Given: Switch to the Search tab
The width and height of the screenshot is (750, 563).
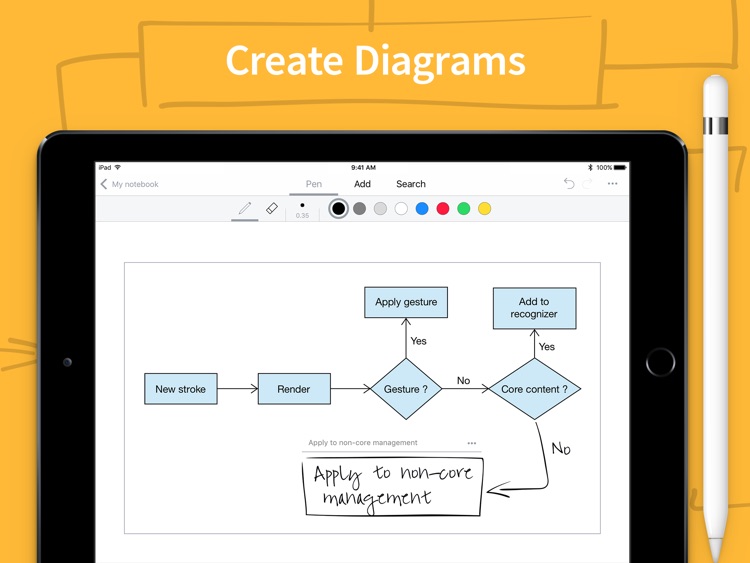Looking at the screenshot, I should point(411,184).
